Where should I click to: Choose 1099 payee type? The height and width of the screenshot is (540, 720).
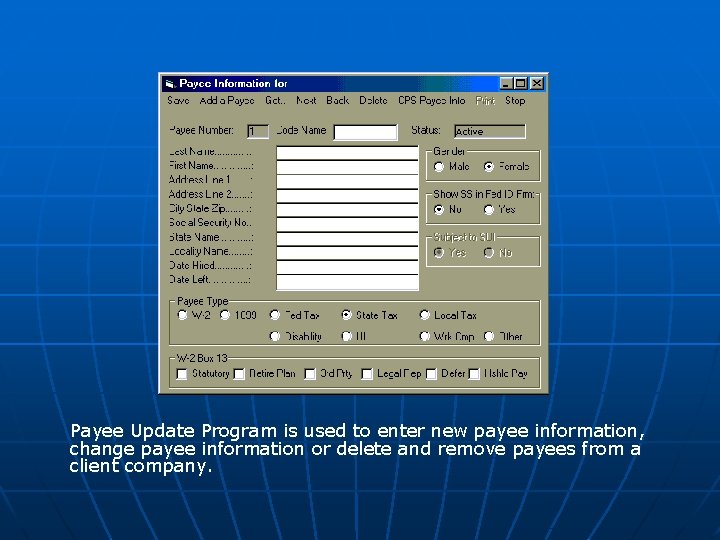pyautogui.click(x=225, y=315)
